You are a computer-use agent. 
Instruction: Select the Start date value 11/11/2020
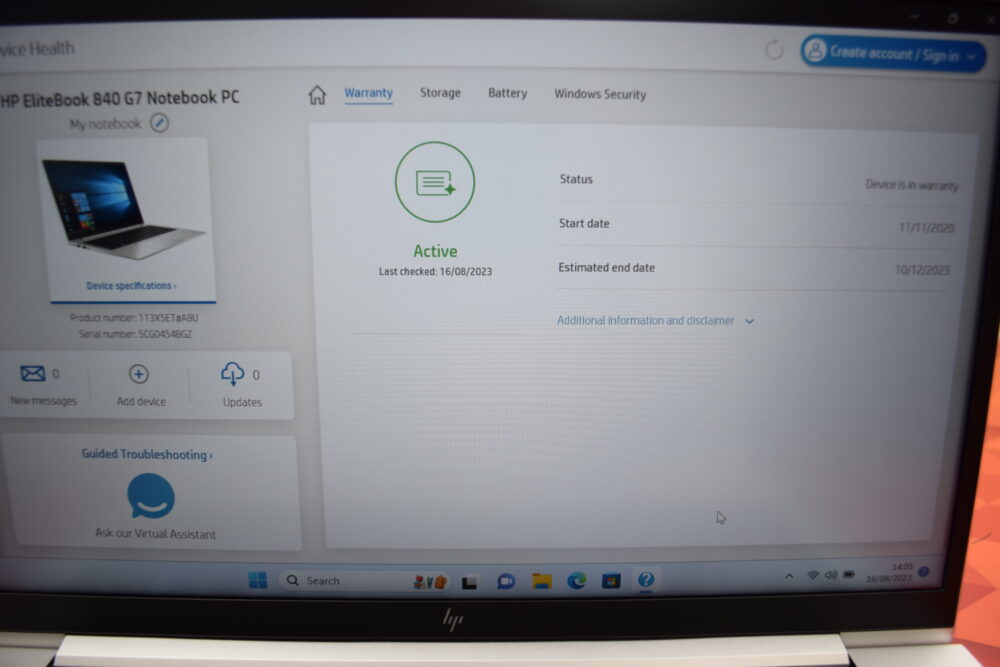coord(927,228)
